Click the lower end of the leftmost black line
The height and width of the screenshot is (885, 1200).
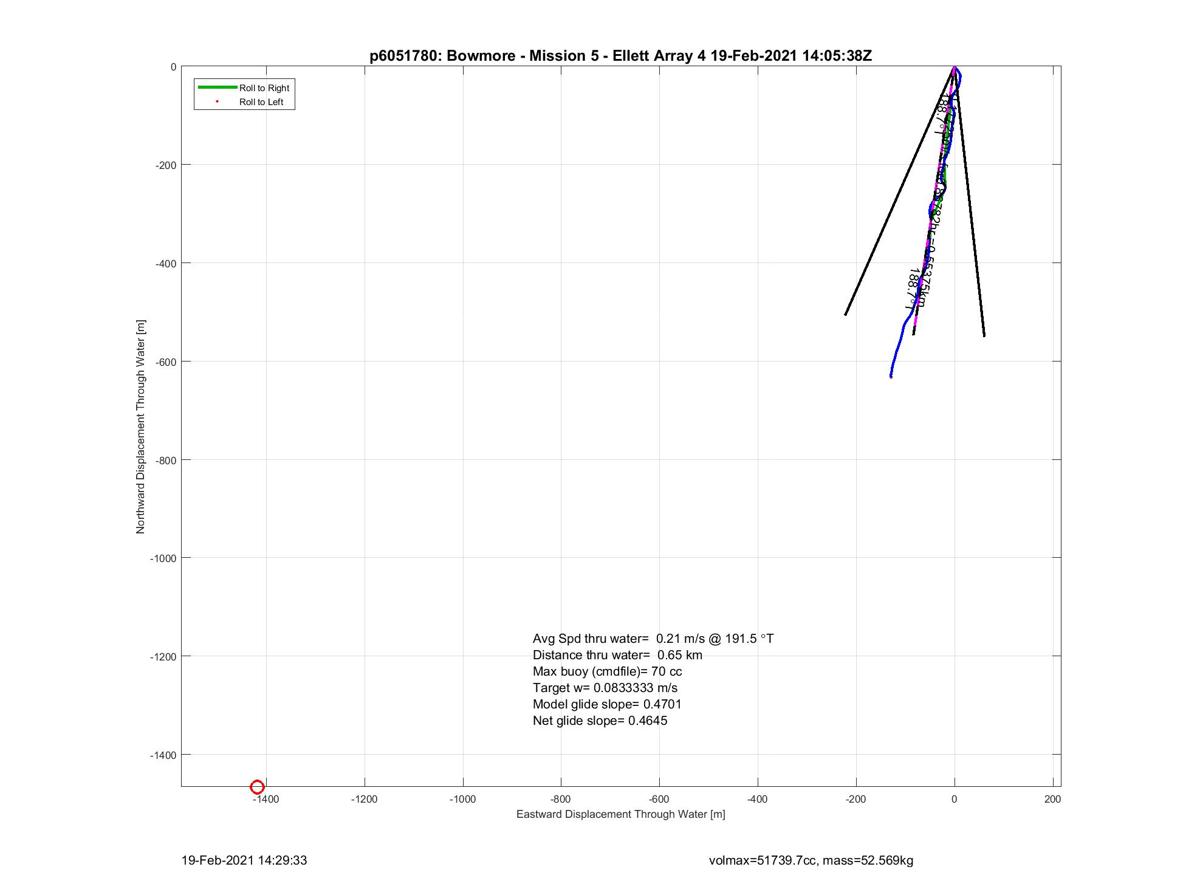[x=846, y=315]
